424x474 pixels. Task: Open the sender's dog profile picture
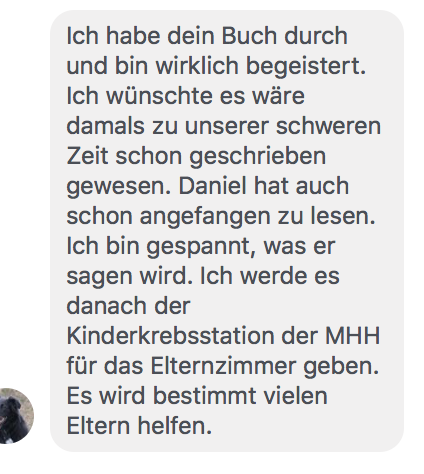click(x=16, y=416)
